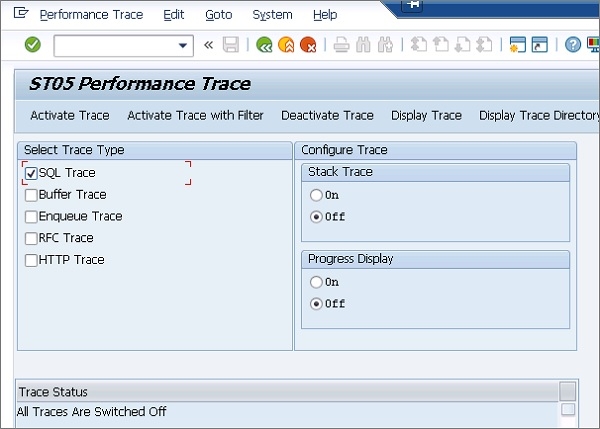This screenshot has height=429, width=600.
Task: Click the Generate Shortcut icon
Action: [540, 45]
